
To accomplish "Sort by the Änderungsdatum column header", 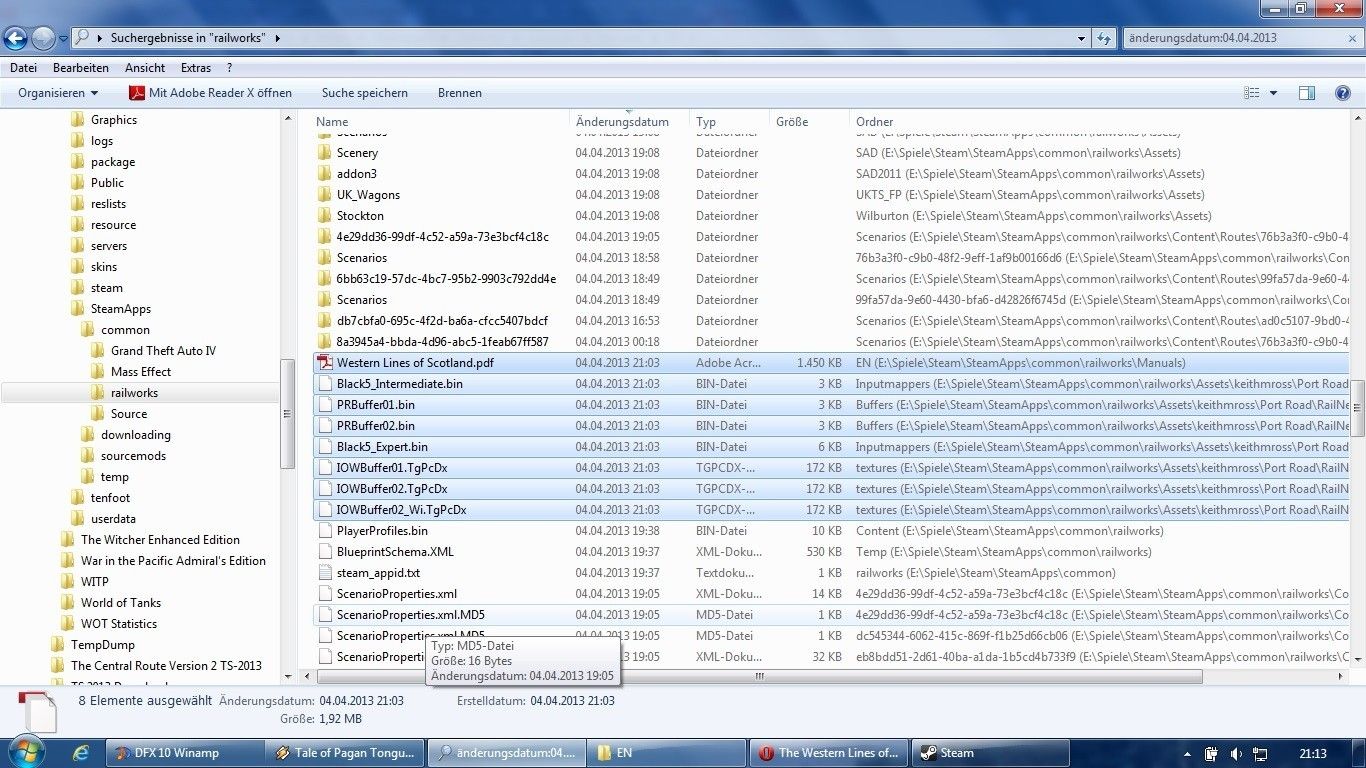I will (622, 122).
